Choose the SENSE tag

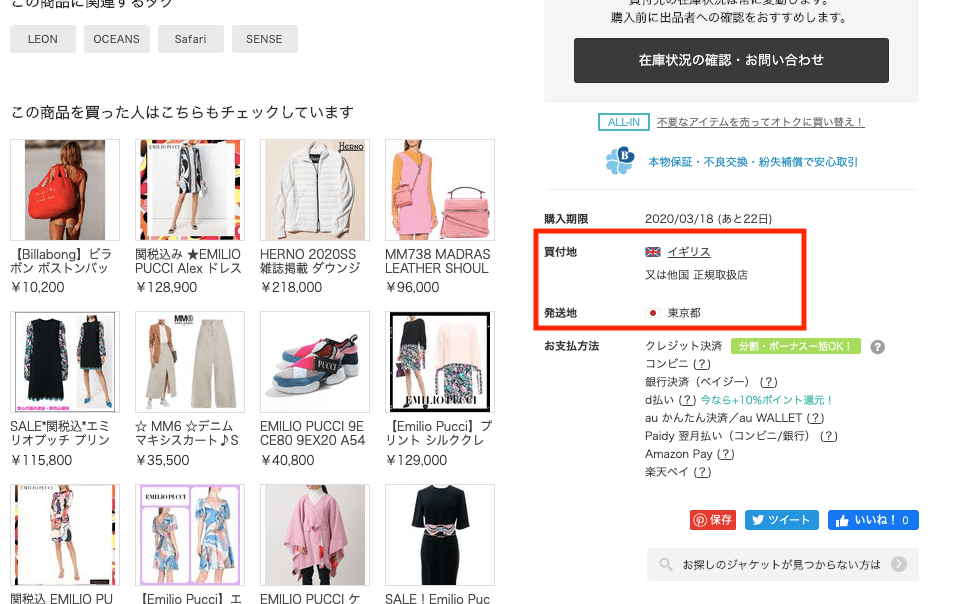click(265, 39)
